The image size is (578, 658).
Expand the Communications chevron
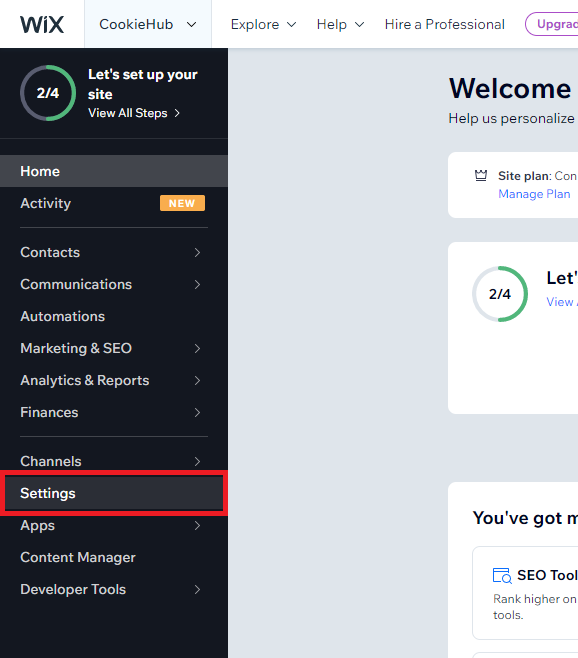click(x=197, y=285)
